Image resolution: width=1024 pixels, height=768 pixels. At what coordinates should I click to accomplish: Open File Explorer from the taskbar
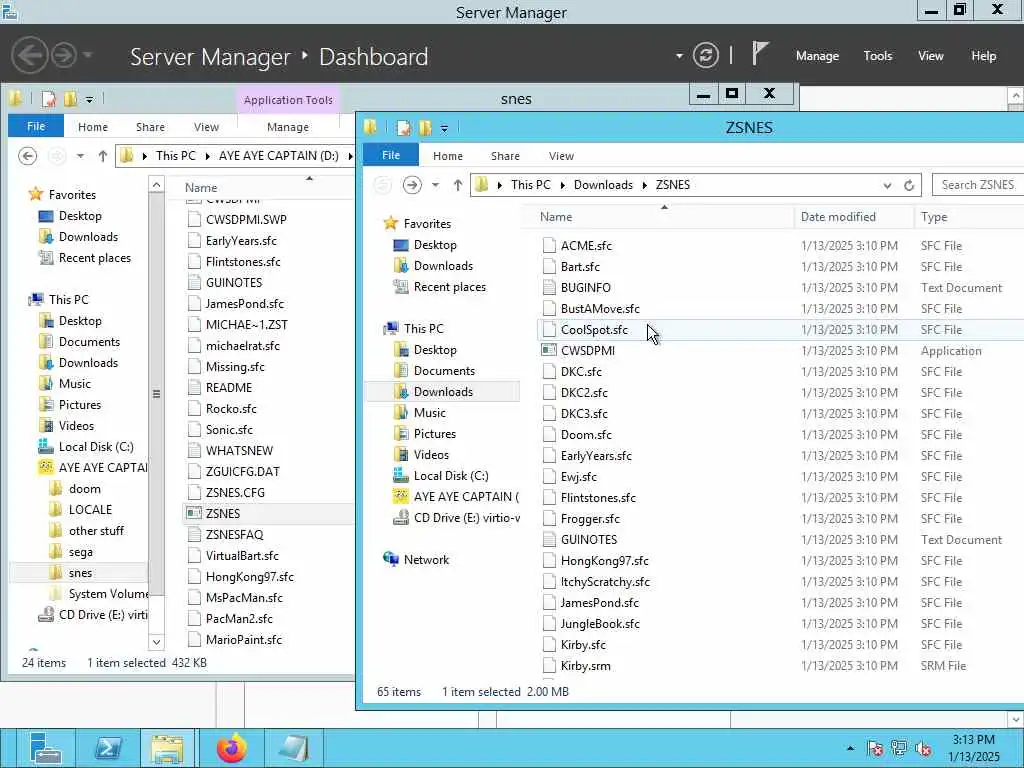pyautogui.click(x=168, y=748)
